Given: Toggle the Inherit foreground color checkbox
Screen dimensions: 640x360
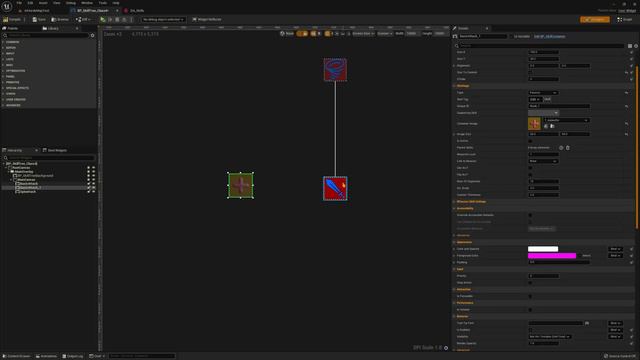Looking at the screenshot, I should [580, 256].
